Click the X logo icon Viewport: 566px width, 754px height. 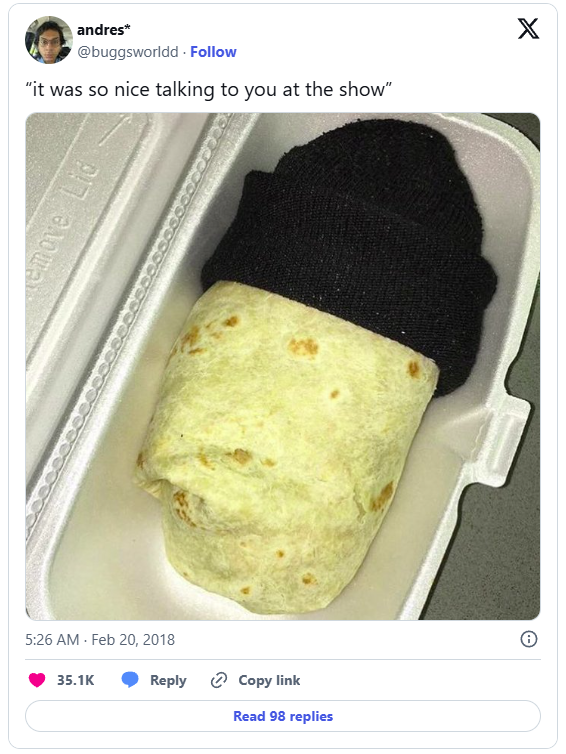pos(528,28)
